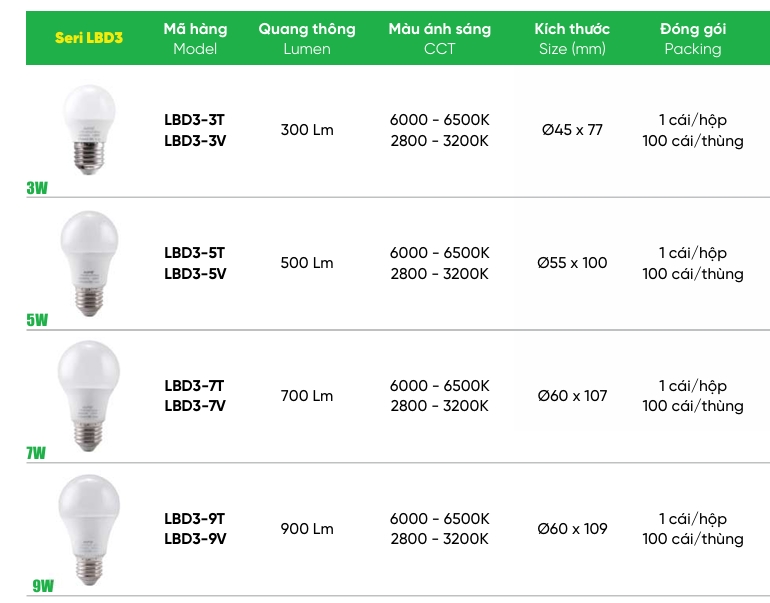770x603 pixels.
Task: Click the green 9W wattage label
Action: pyautogui.click(x=42, y=586)
